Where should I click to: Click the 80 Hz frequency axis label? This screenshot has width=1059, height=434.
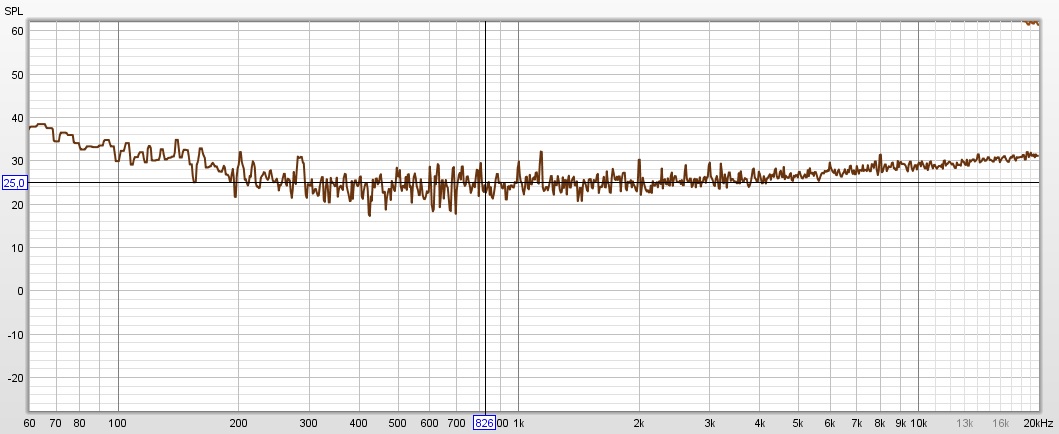click(x=79, y=423)
